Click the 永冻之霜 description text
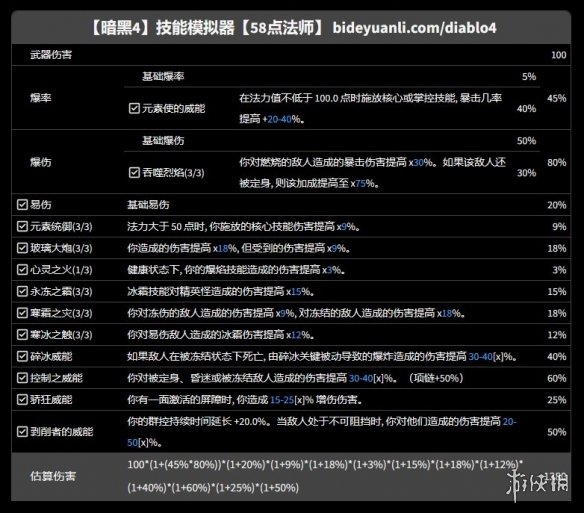This screenshot has height=513, width=584. click(x=221, y=291)
